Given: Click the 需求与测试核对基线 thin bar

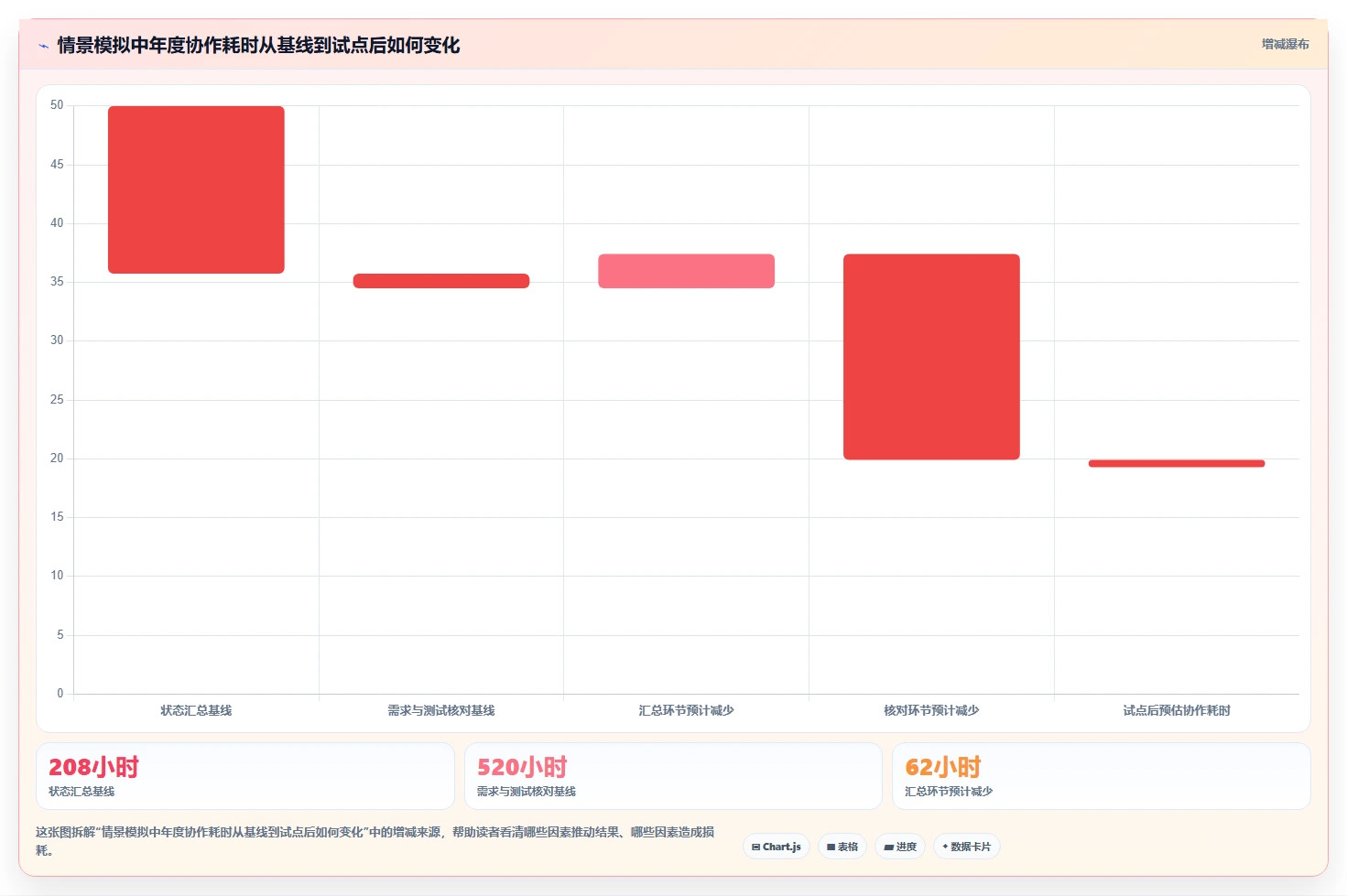Looking at the screenshot, I should pos(441,281).
